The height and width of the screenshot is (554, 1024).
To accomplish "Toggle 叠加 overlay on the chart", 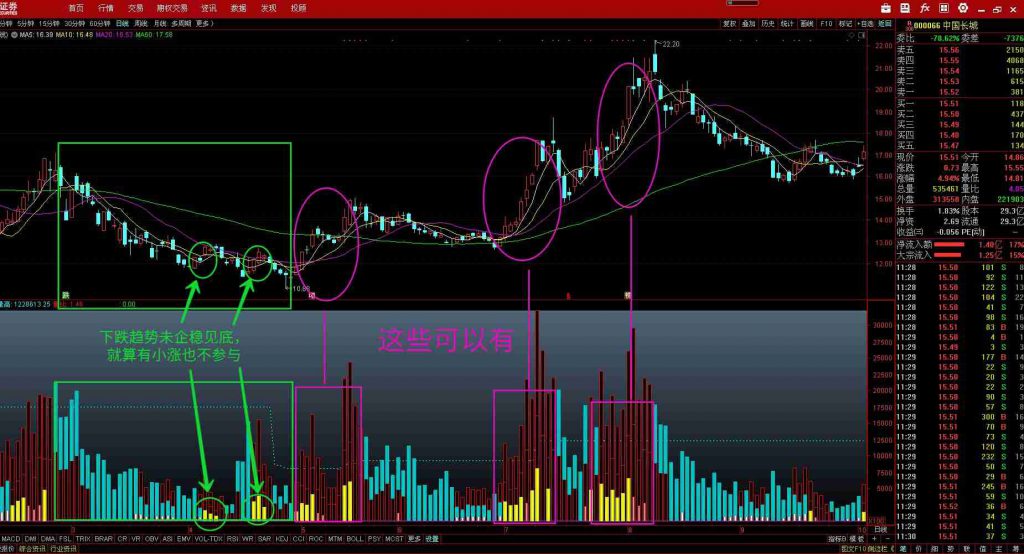I will coord(749,23).
